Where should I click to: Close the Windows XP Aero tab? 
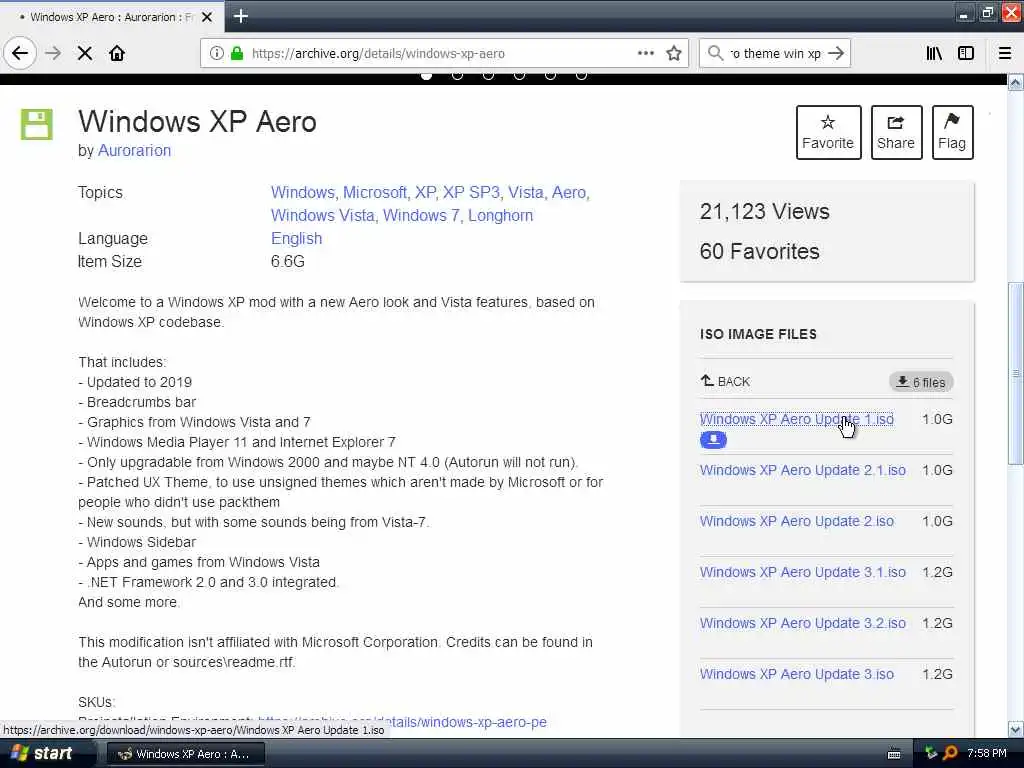(207, 17)
